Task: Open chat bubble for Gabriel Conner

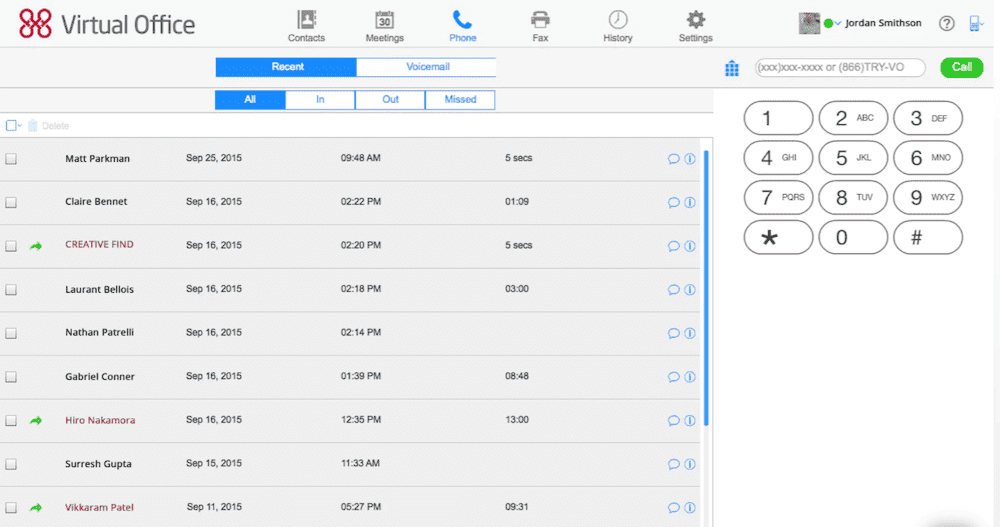Action: [x=673, y=377]
